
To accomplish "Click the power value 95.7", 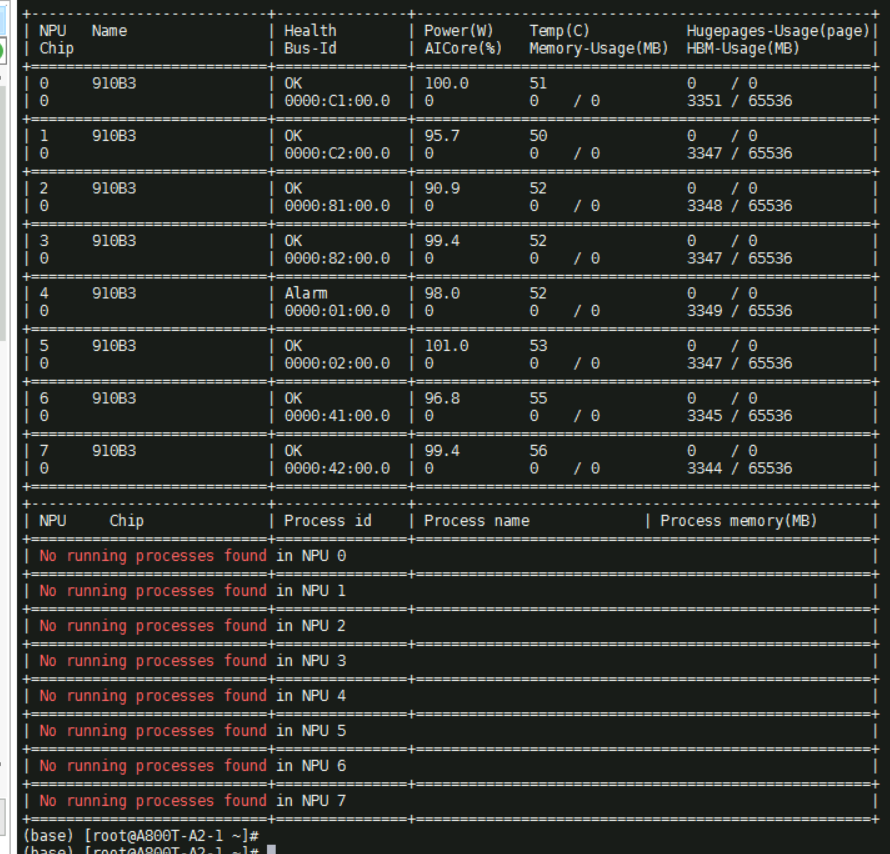I will point(442,136).
